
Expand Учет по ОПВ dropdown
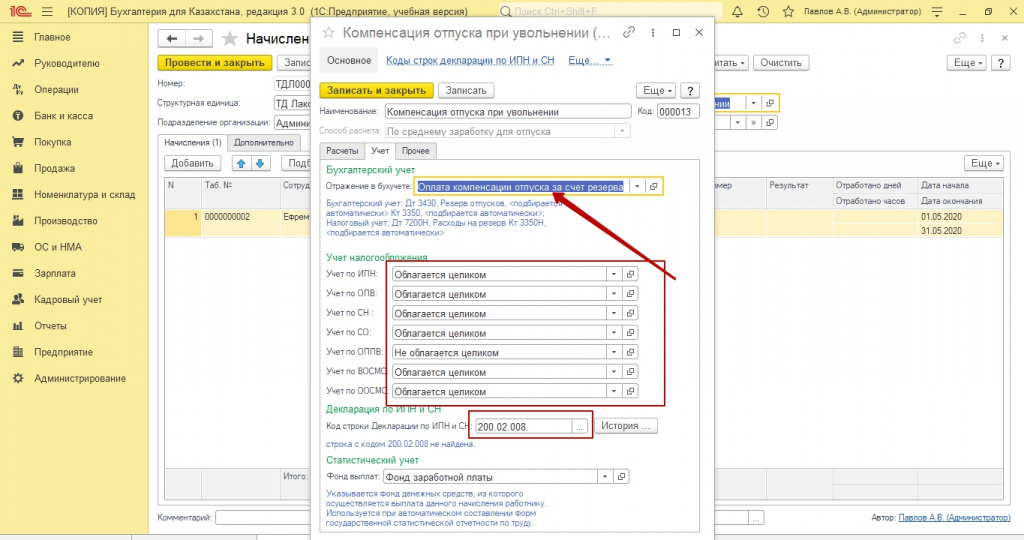(x=614, y=294)
